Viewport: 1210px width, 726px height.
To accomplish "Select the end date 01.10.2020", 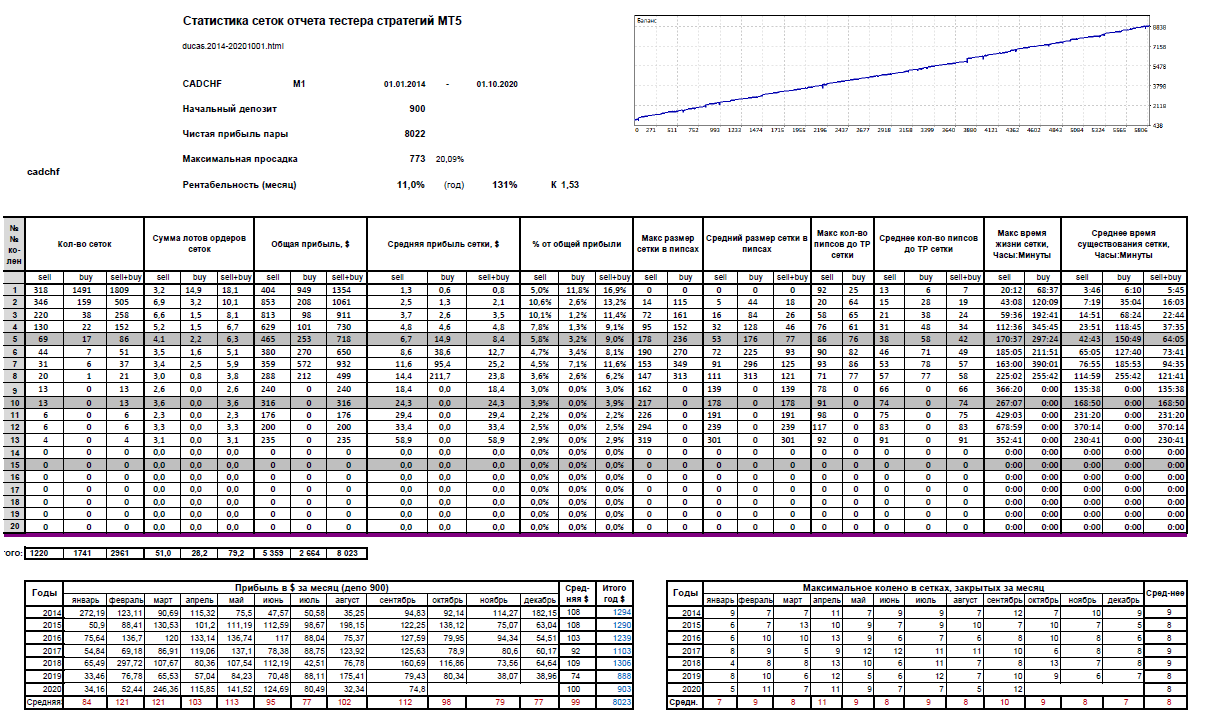I will (x=495, y=85).
